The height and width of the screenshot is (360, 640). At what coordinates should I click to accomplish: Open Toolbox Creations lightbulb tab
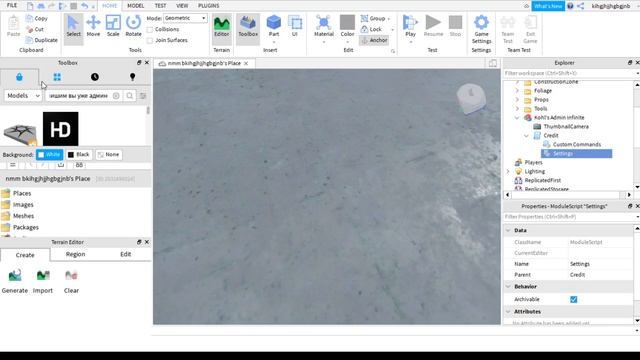(132, 77)
